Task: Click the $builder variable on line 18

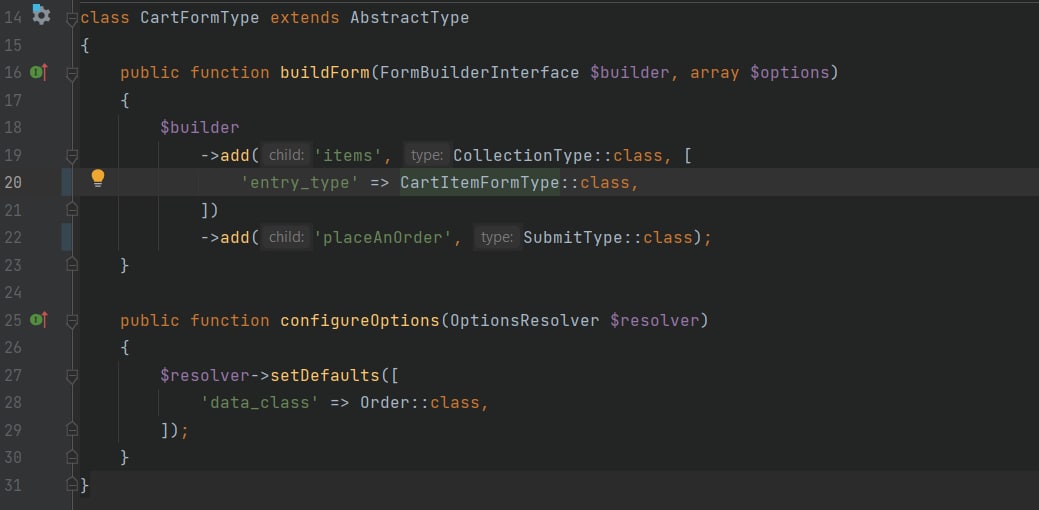Action: click(x=199, y=127)
